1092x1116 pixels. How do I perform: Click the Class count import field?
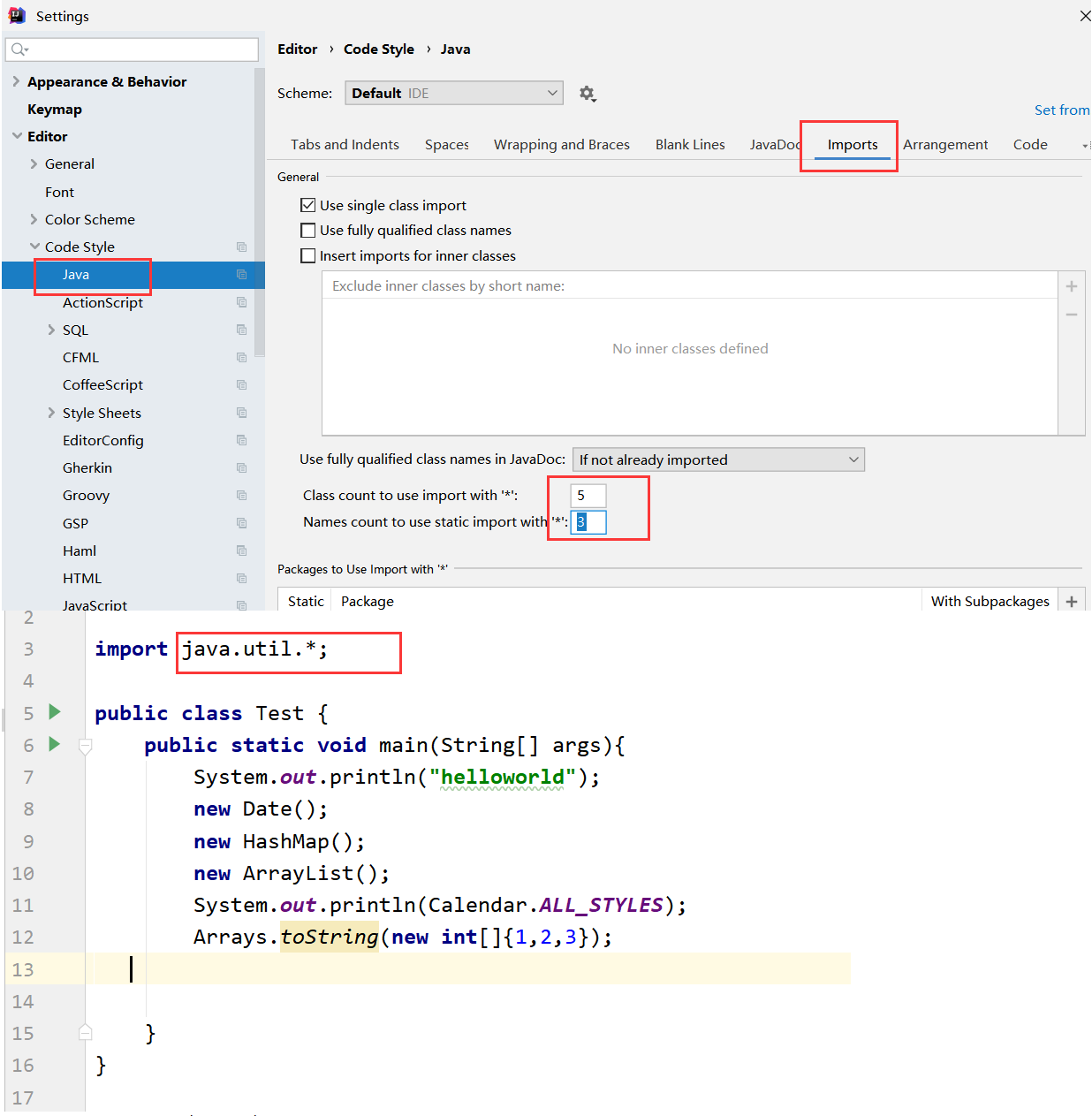pos(588,496)
